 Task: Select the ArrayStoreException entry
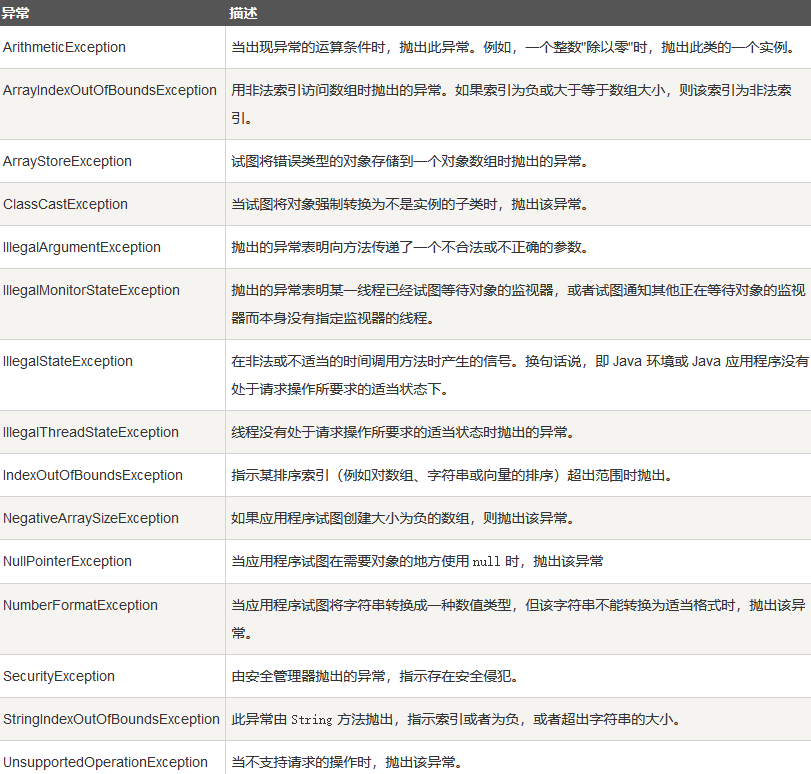[67, 161]
